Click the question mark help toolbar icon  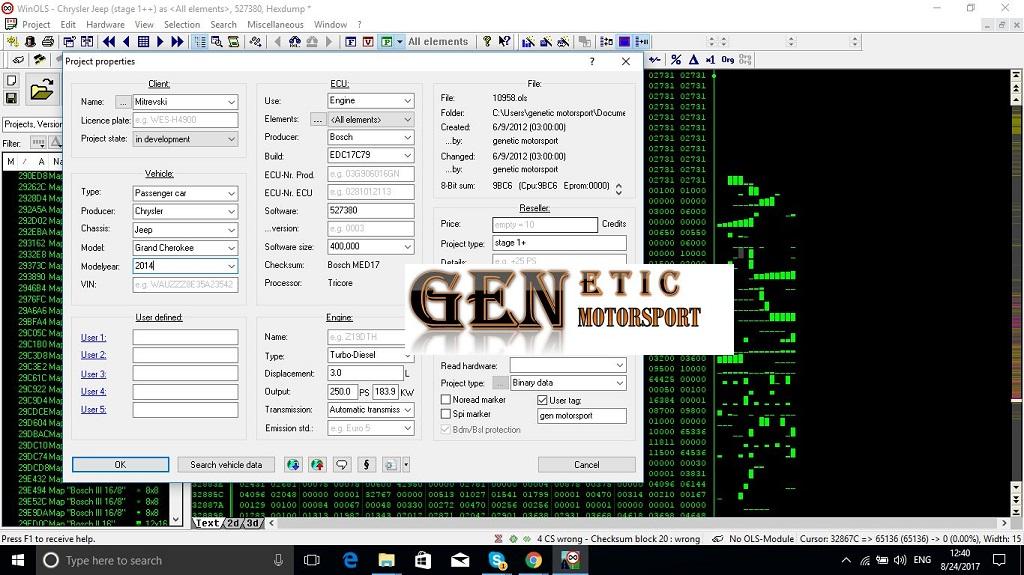click(487, 42)
